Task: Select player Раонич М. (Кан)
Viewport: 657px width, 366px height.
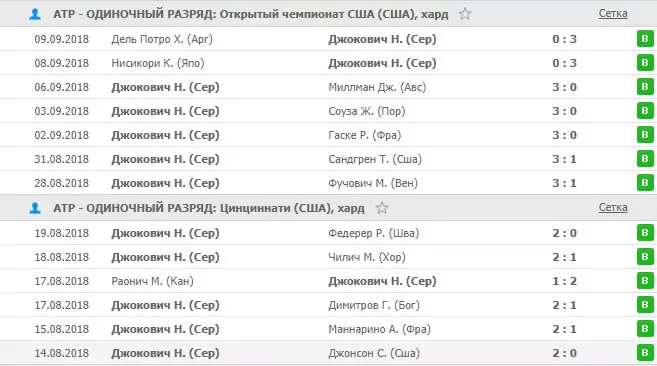Action: (153, 281)
